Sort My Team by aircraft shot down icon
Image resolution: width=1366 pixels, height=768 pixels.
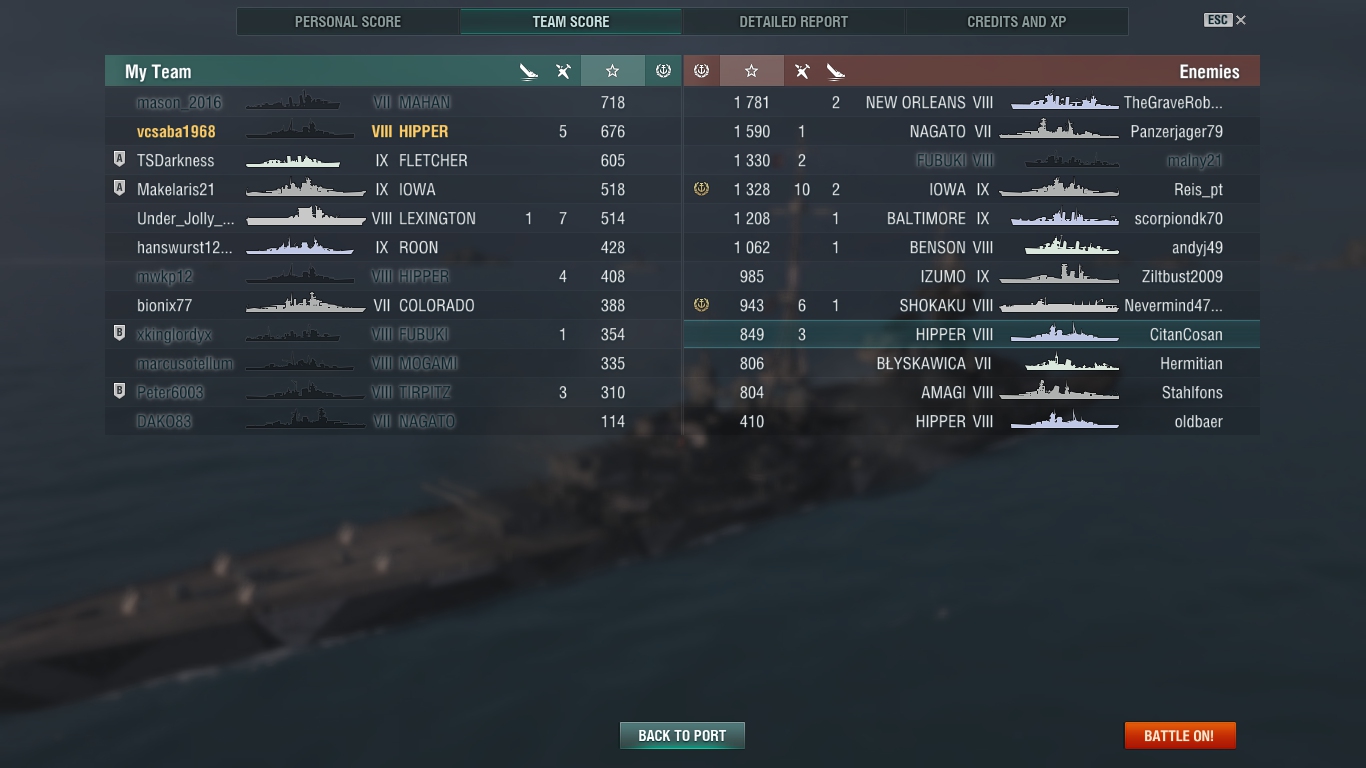point(529,71)
